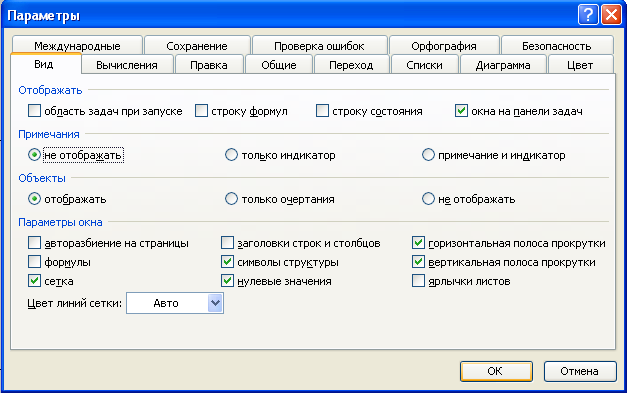Click the question mark help icon
The width and height of the screenshot is (627, 393).
(588, 15)
